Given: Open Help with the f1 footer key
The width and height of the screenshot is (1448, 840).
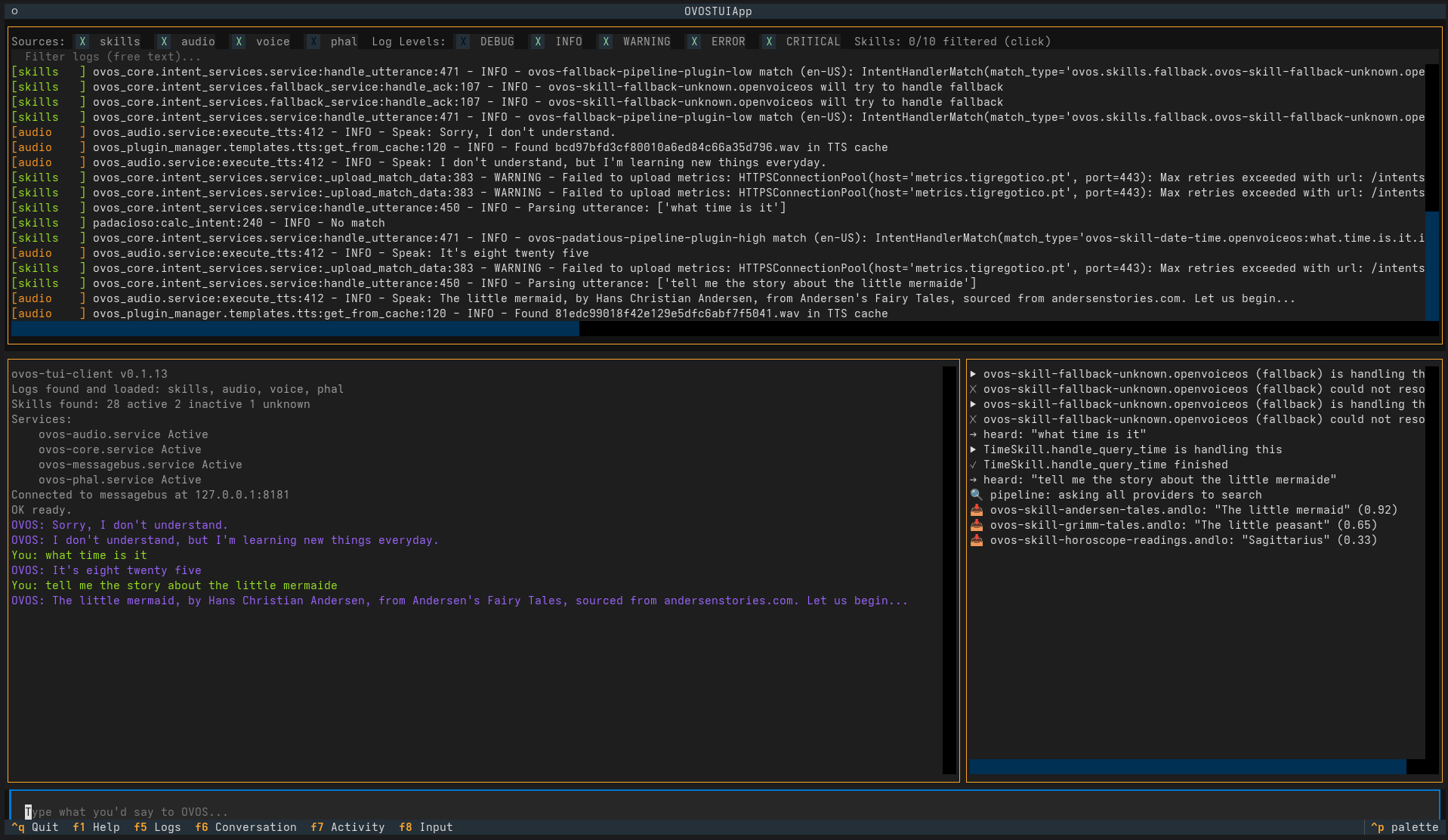Looking at the screenshot, I should point(97,827).
